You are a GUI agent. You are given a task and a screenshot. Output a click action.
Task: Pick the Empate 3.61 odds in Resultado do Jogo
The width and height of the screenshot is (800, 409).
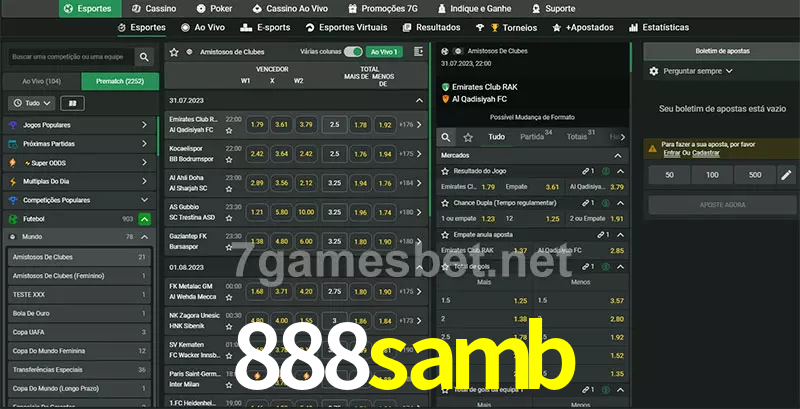pyautogui.click(x=533, y=187)
